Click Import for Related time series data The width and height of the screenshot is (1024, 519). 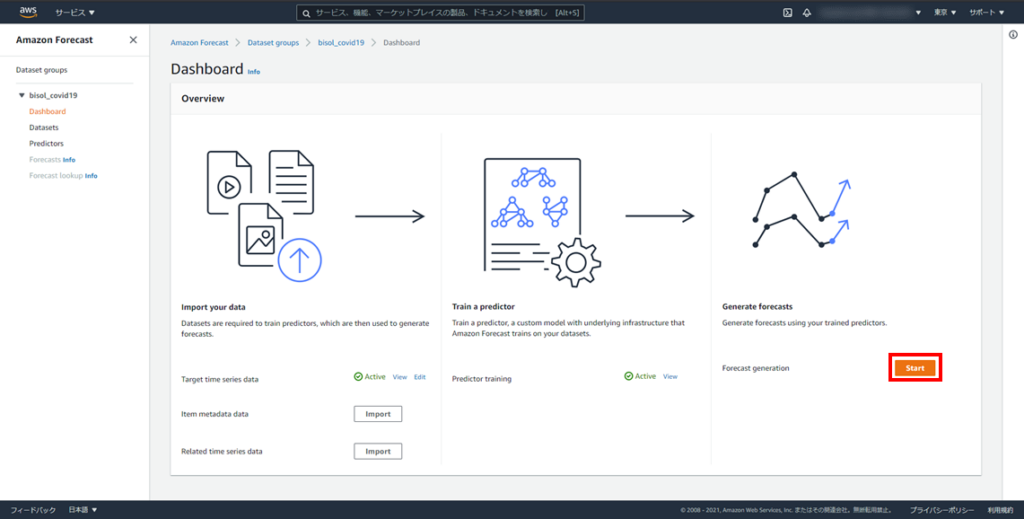pos(378,451)
